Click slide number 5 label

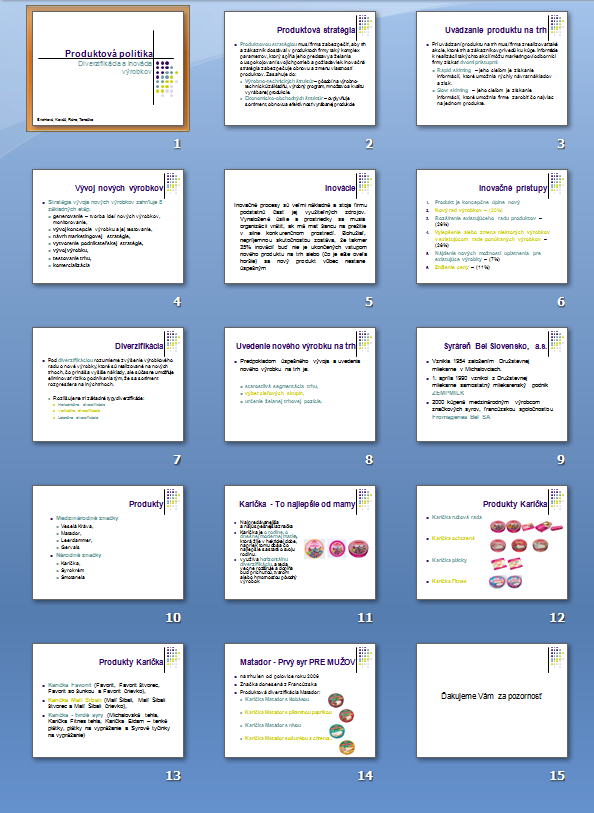369,302
